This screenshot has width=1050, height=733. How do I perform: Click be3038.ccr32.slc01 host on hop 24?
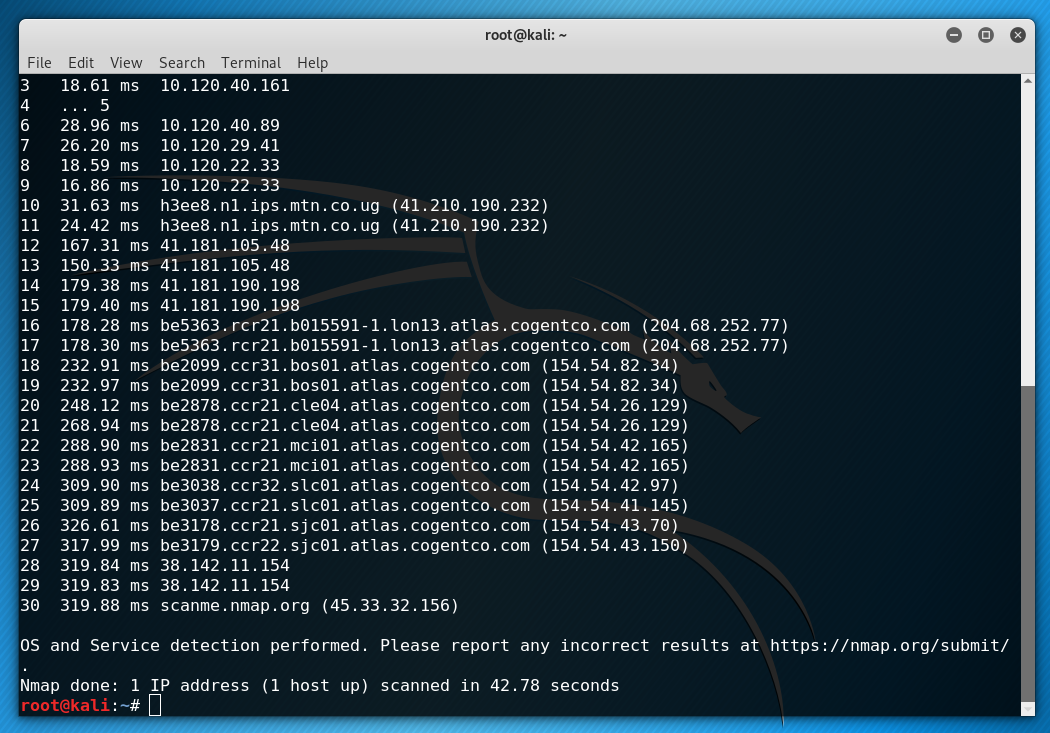tap(345, 486)
